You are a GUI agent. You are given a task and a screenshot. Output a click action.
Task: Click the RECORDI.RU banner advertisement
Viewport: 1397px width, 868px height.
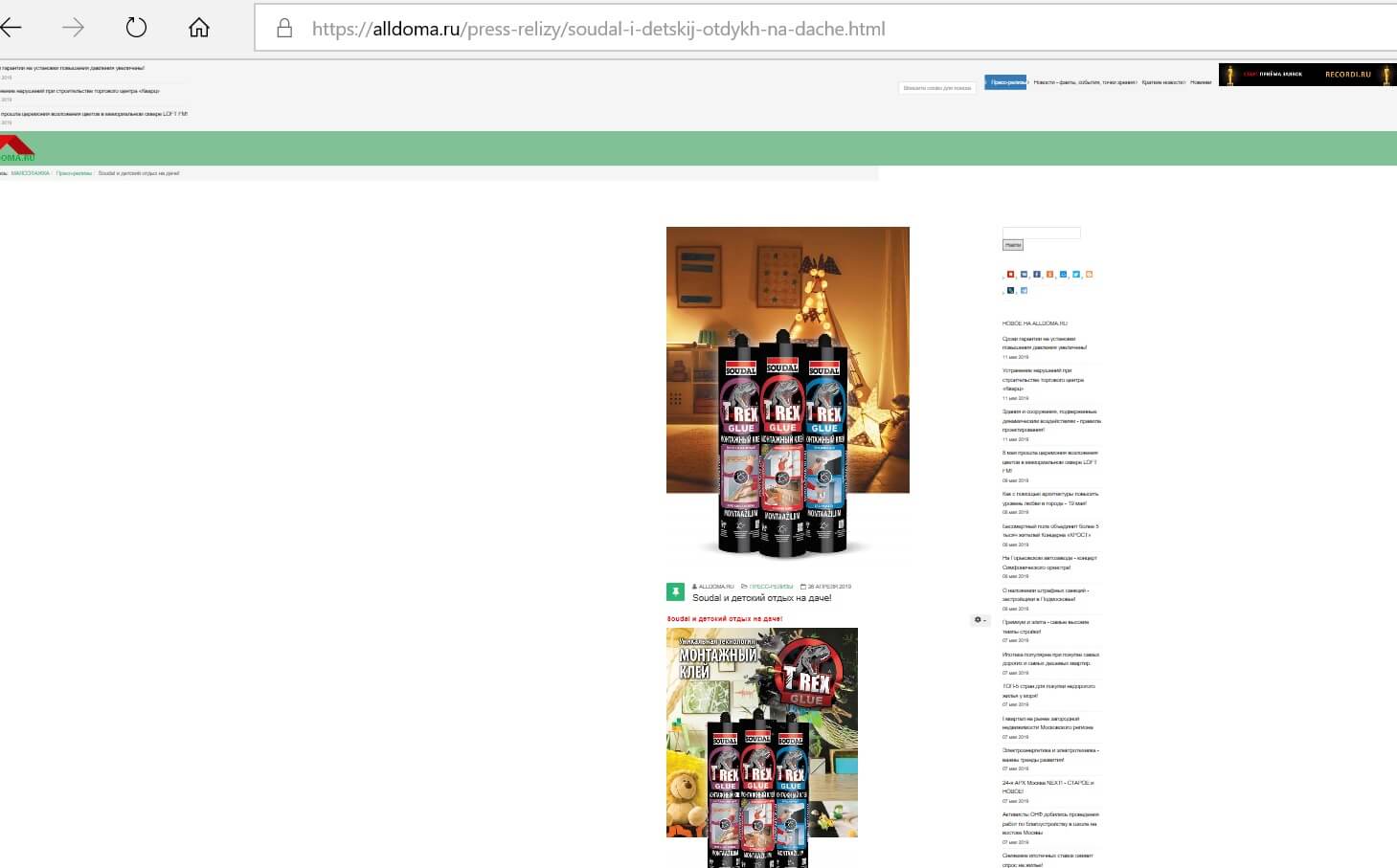pos(1307,75)
